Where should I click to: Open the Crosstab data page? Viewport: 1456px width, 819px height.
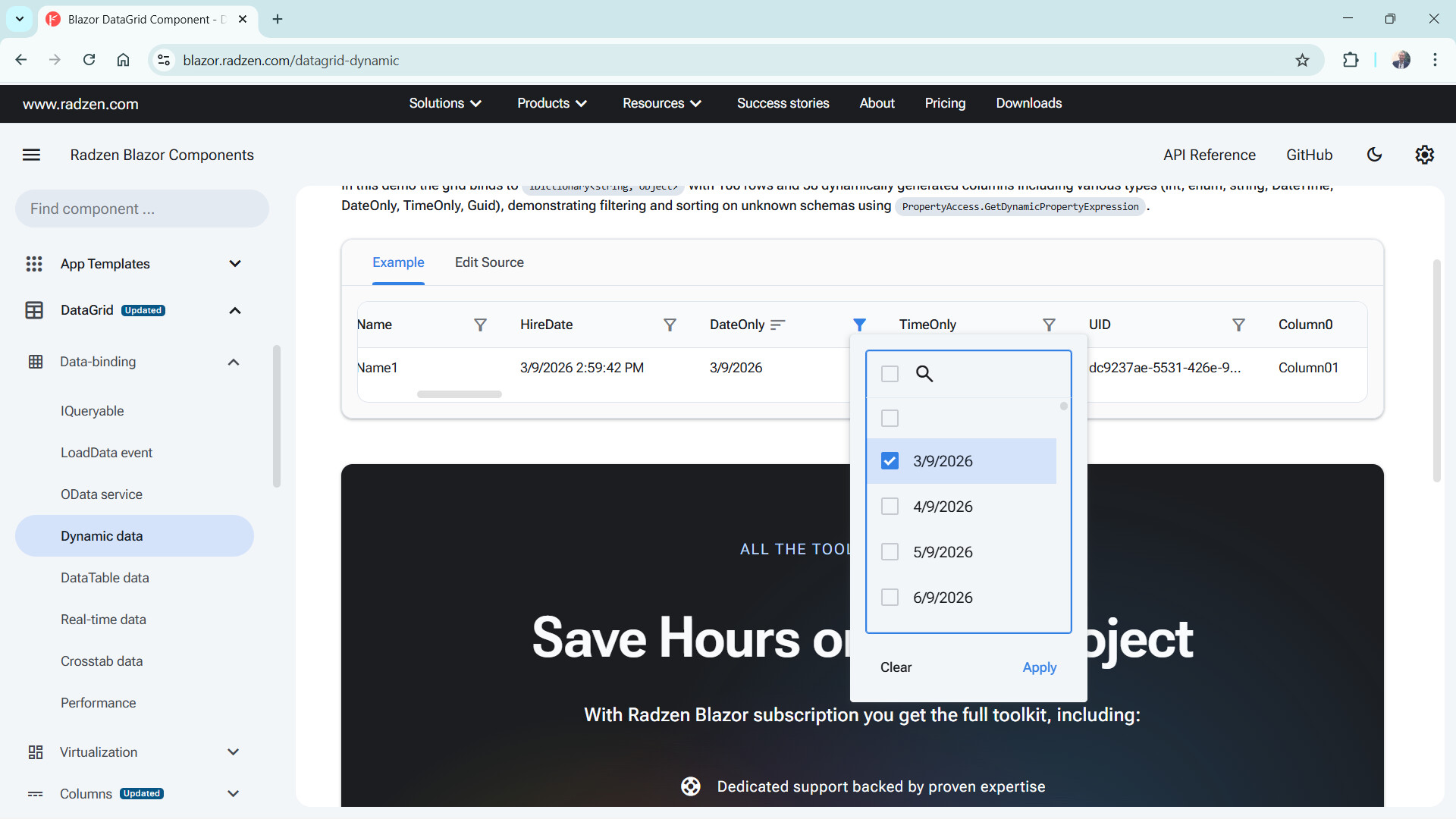coord(102,661)
